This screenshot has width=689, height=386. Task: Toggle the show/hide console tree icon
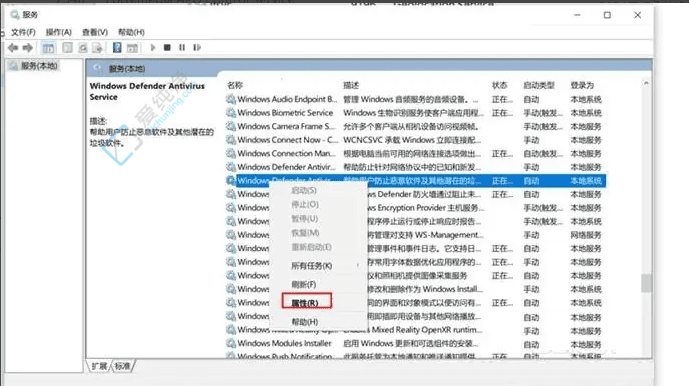tap(48, 47)
